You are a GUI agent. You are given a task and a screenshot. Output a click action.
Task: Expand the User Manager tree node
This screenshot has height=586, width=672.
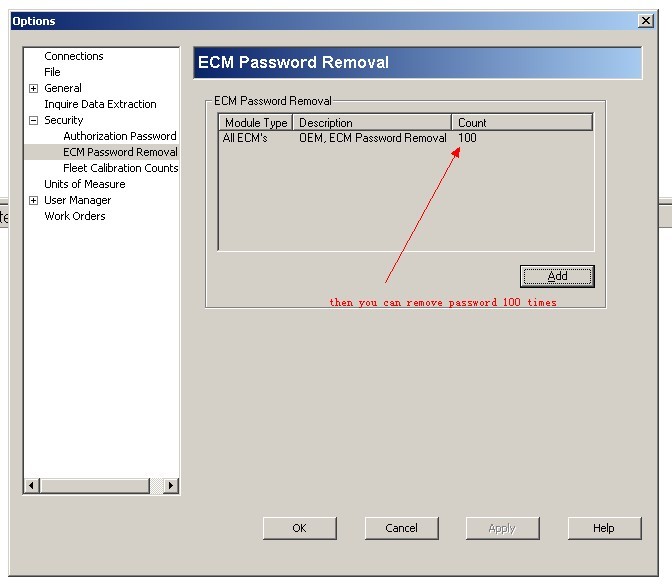[x=34, y=200]
